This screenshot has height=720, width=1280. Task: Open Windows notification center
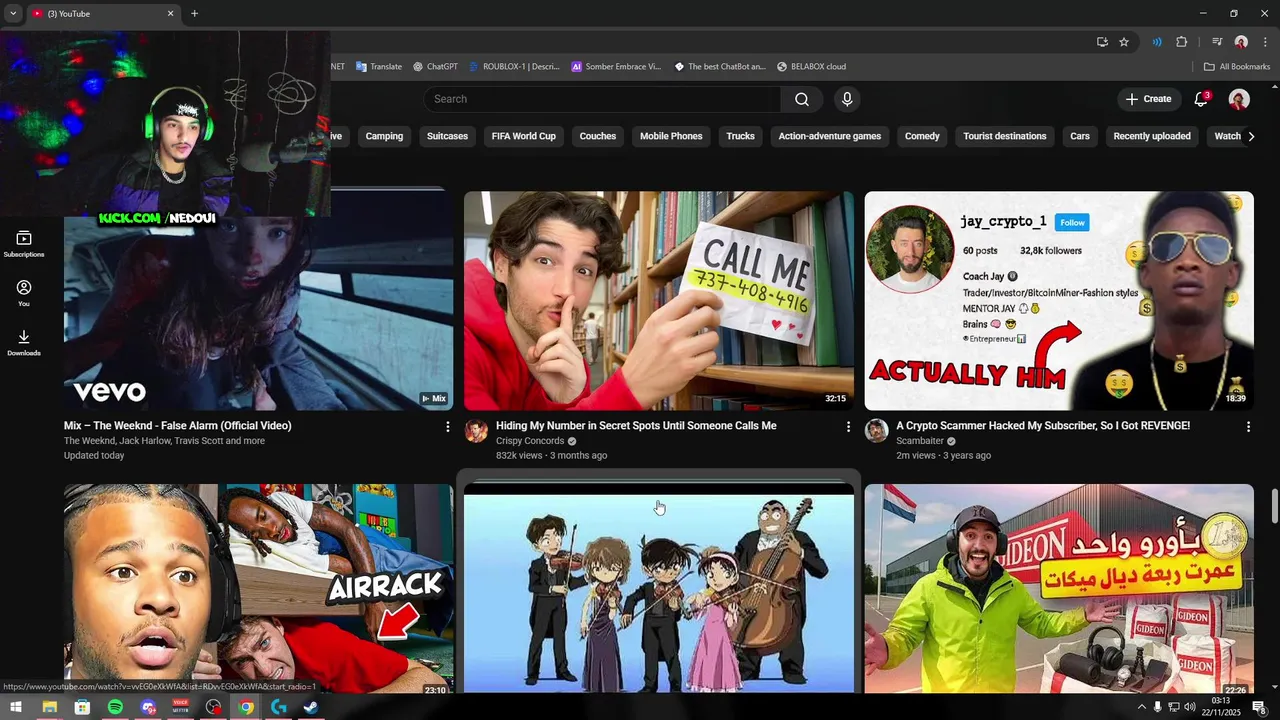click(x=1259, y=707)
